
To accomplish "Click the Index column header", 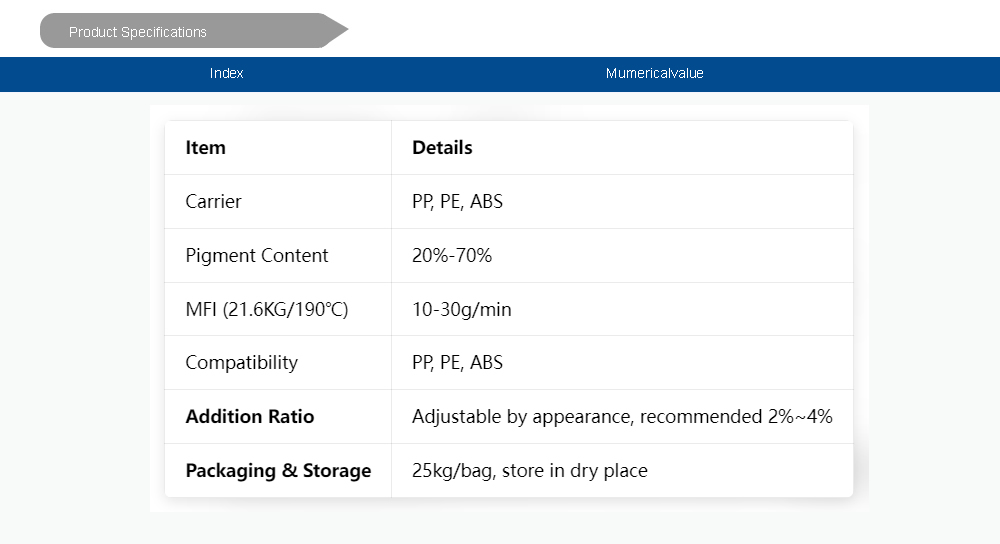I will pos(227,73).
